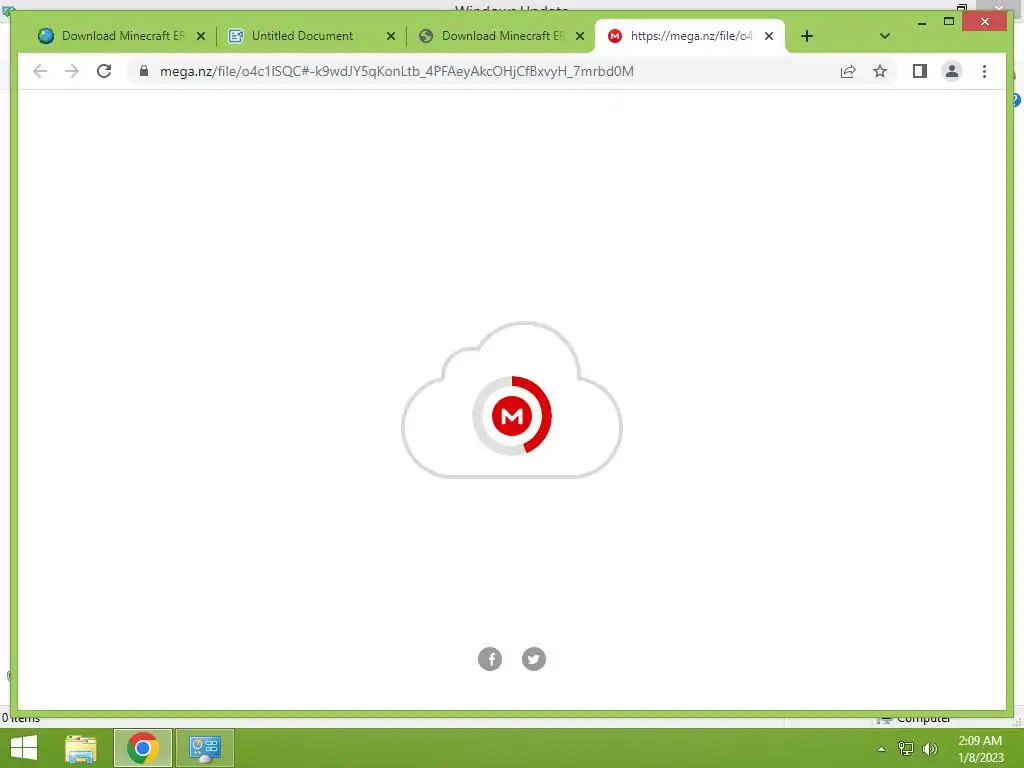
Task: Close the mega.nz tab
Action: [769, 36]
